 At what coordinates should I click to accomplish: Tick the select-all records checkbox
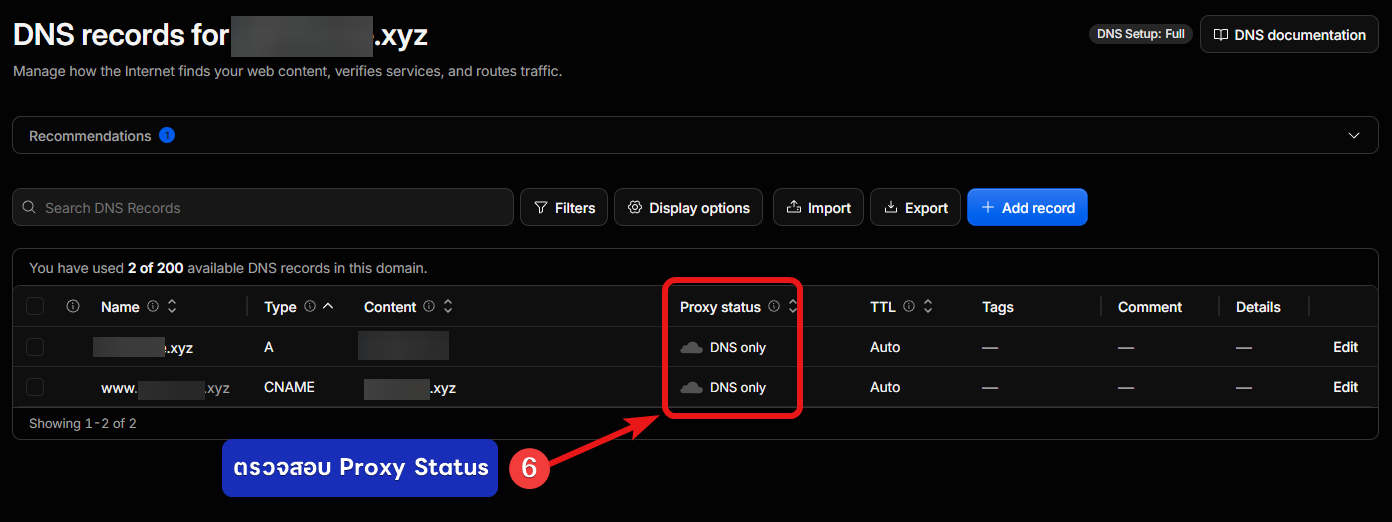coord(35,307)
